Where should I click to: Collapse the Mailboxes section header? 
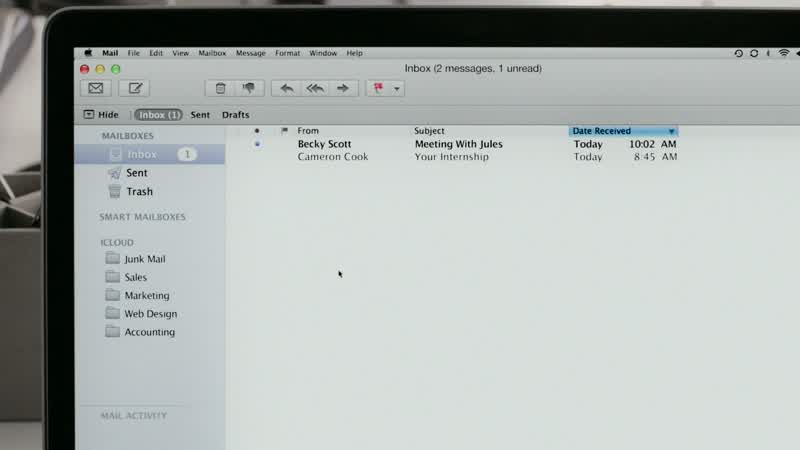pyautogui.click(x=128, y=136)
